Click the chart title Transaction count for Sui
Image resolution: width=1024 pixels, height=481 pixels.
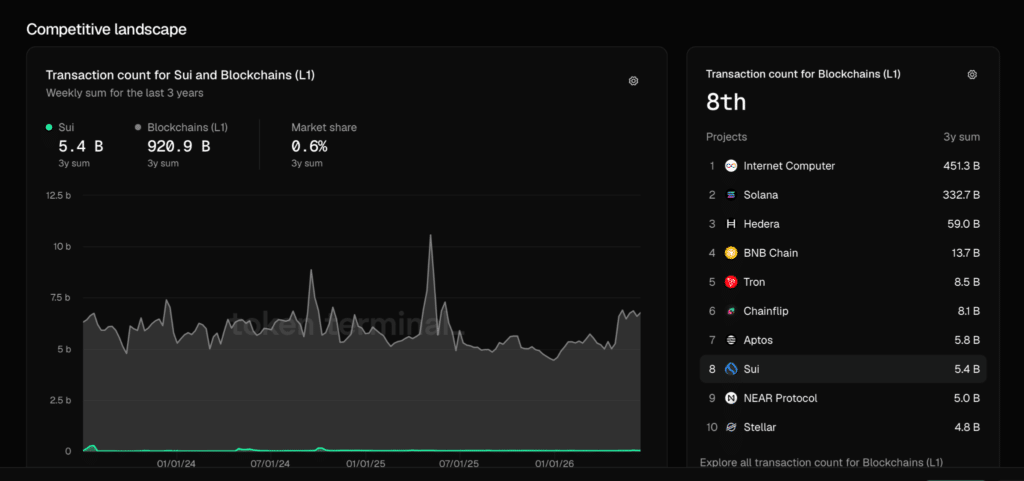point(180,75)
